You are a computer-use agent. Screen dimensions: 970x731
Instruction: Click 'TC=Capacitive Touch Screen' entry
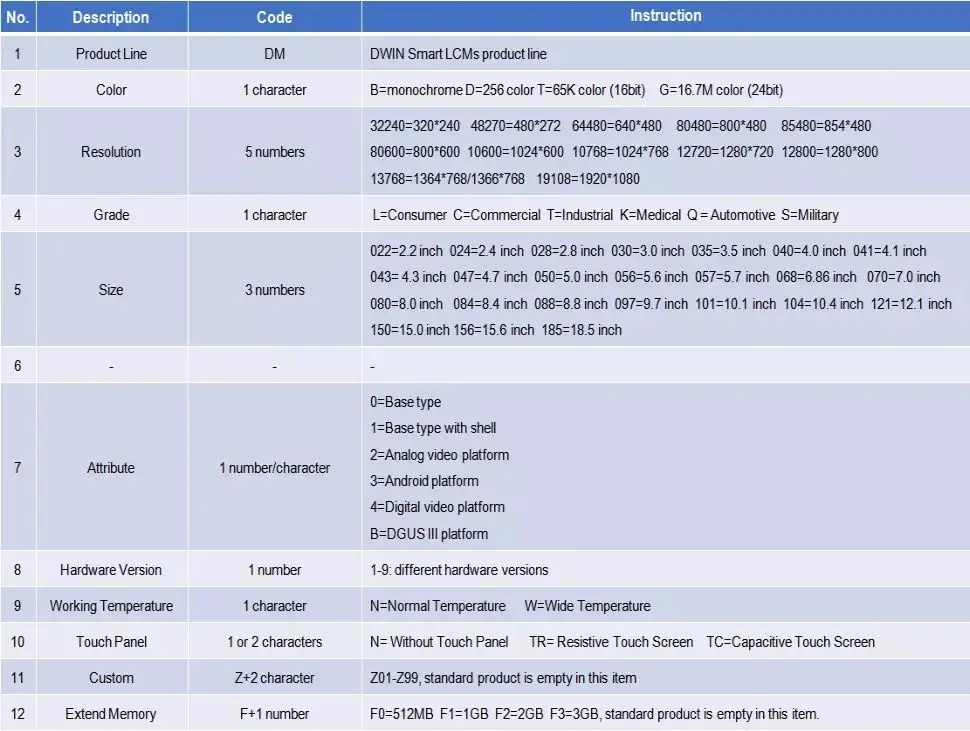[791, 641]
